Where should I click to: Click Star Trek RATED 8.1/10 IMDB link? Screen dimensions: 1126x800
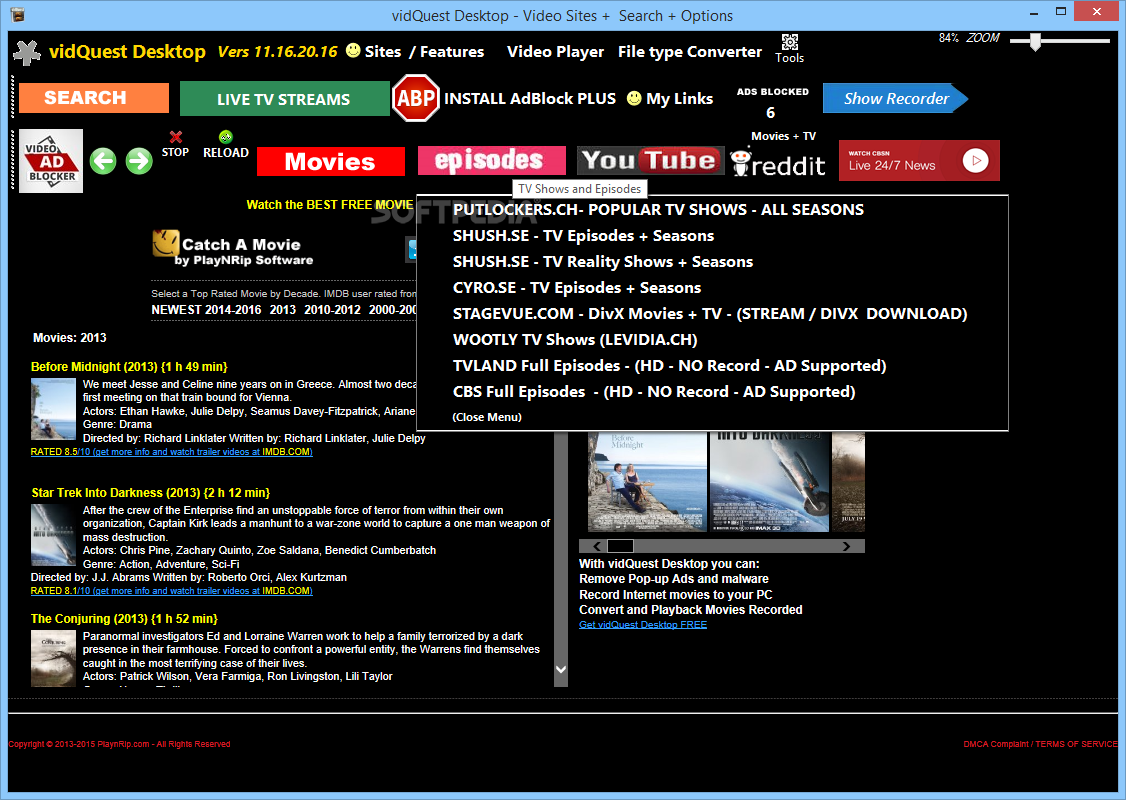[x=172, y=590]
